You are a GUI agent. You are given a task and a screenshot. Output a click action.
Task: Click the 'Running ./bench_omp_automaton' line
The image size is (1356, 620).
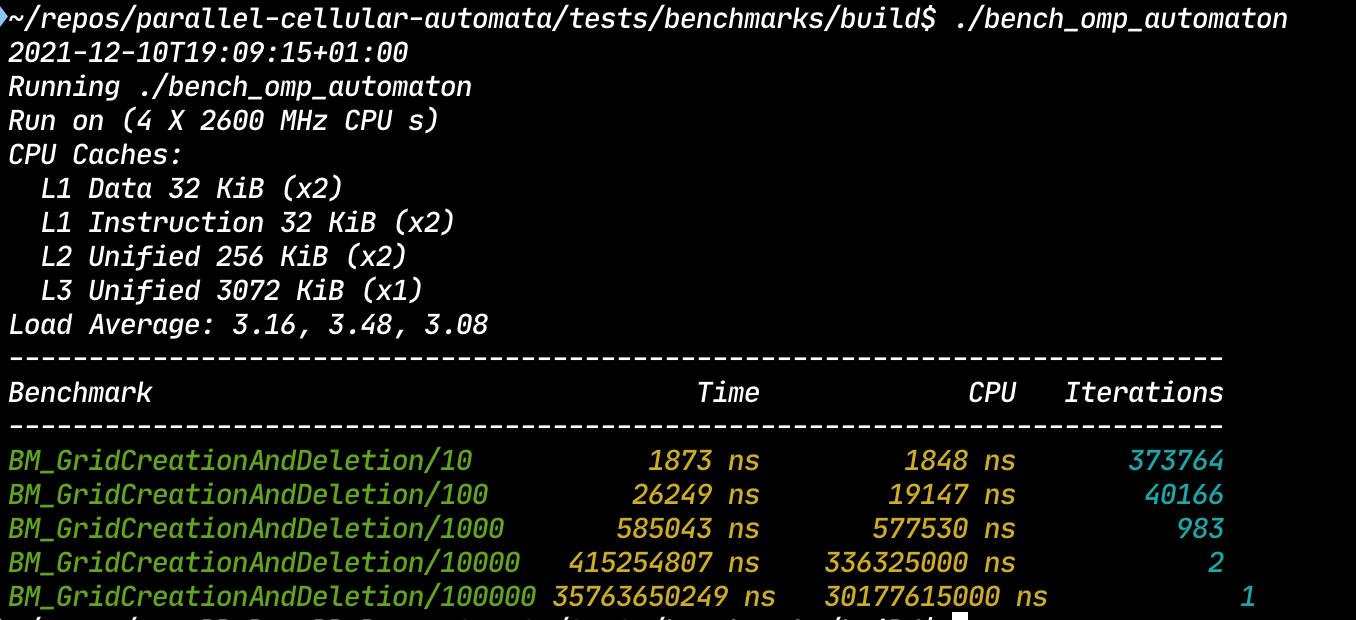(240, 87)
